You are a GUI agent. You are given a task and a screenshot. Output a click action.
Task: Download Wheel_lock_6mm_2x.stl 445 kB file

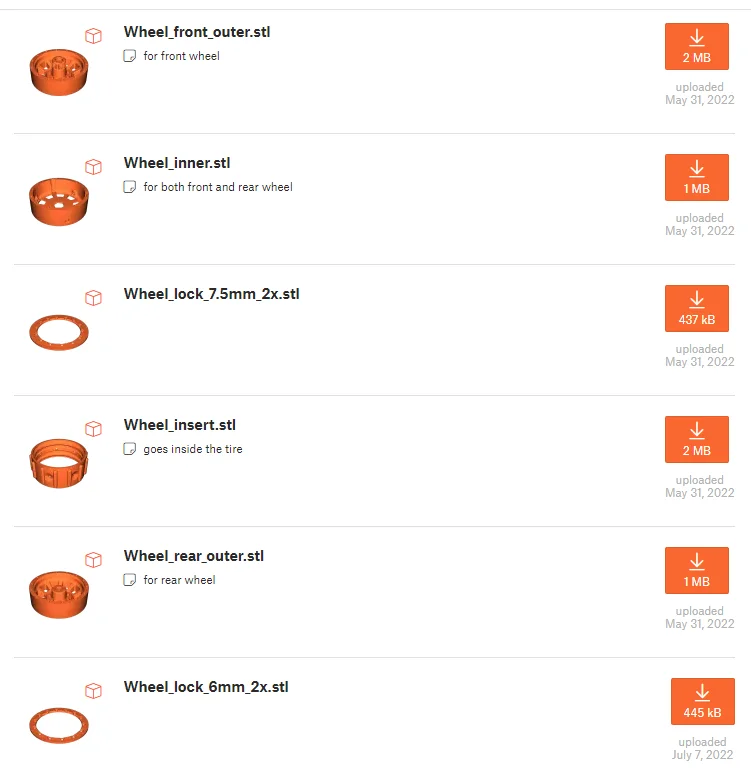point(702,702)
